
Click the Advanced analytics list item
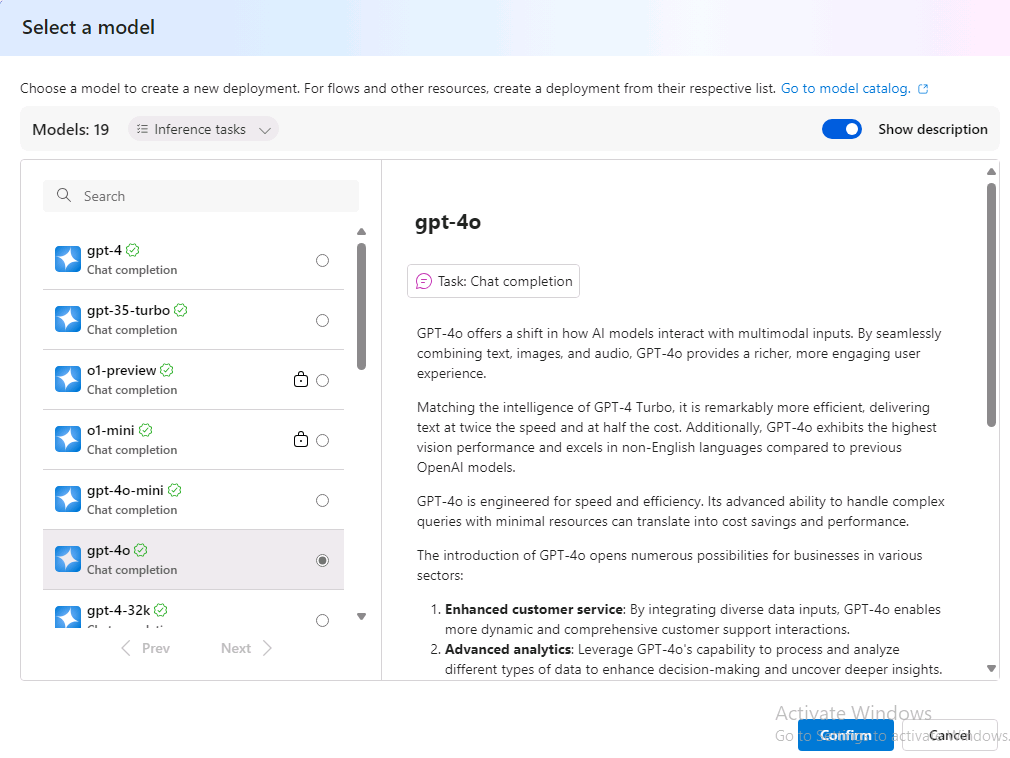coord(693,659)
